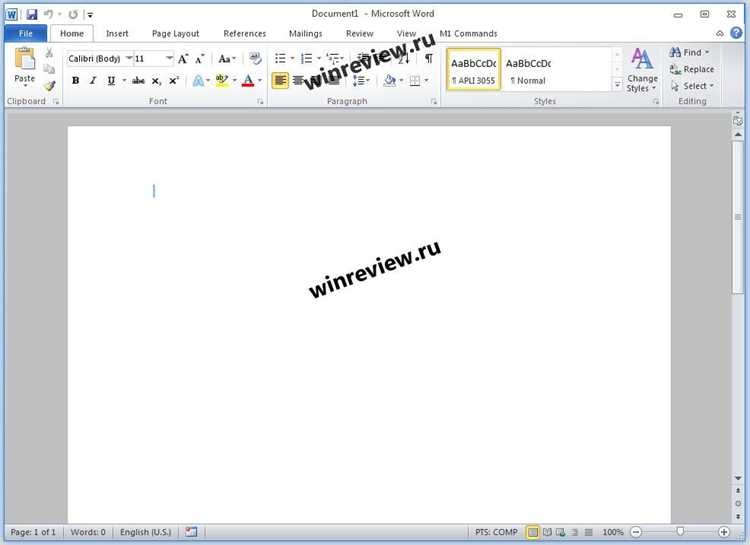This screenshot has width=750, height=545.
Task: Grow font size with the large A
Action: [x=183, y=59]
